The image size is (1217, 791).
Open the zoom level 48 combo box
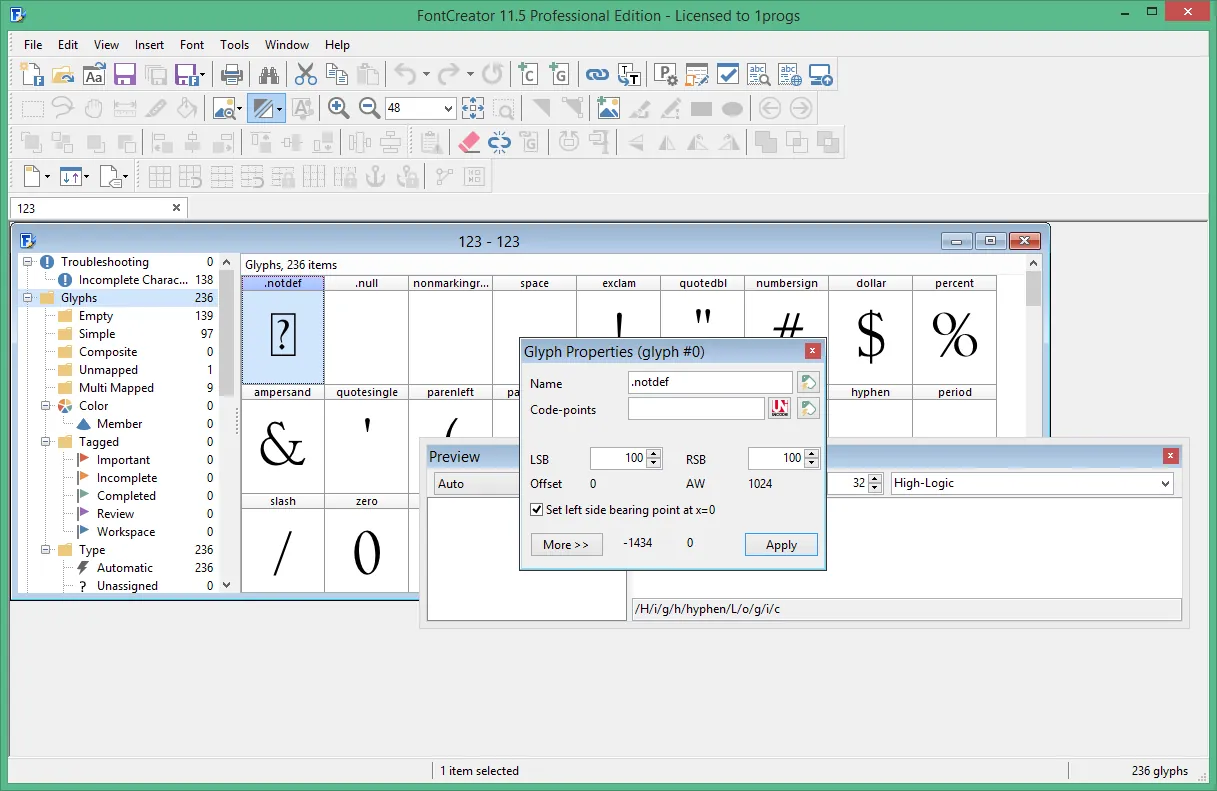coord(420,108)
